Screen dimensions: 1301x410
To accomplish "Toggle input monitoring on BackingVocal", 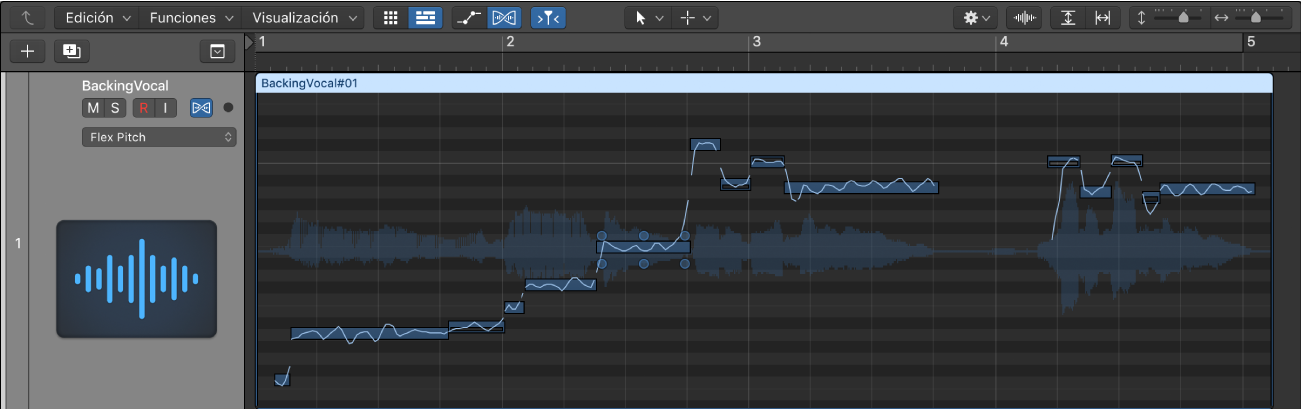I will coord(165,108).
